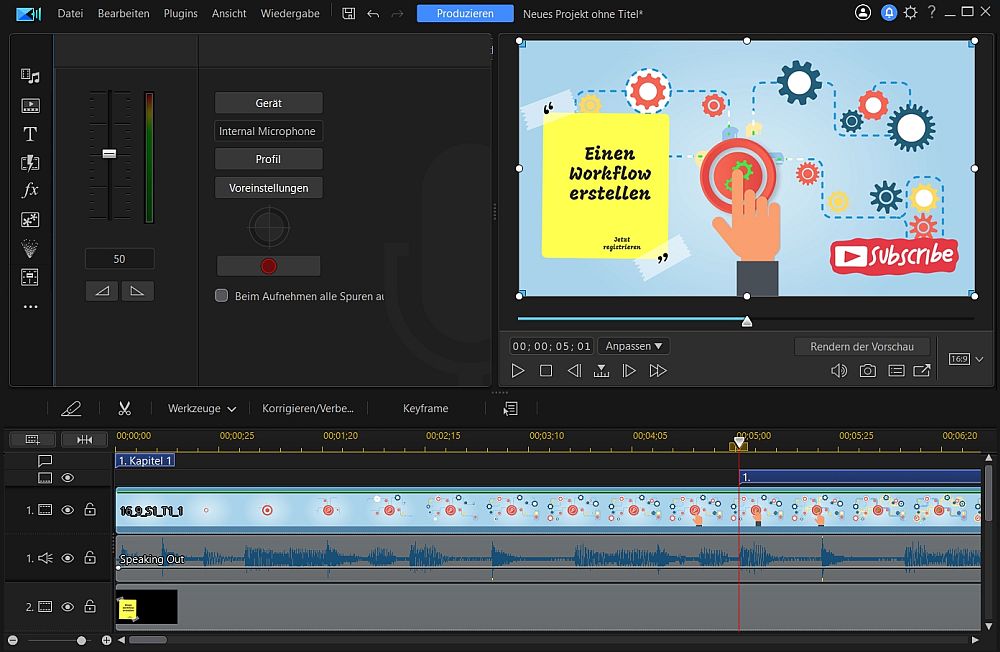The image size is (1000, 652).
Task: Open the 16:9 aspect ratio dropdown
Action: (x=966, y=359)
